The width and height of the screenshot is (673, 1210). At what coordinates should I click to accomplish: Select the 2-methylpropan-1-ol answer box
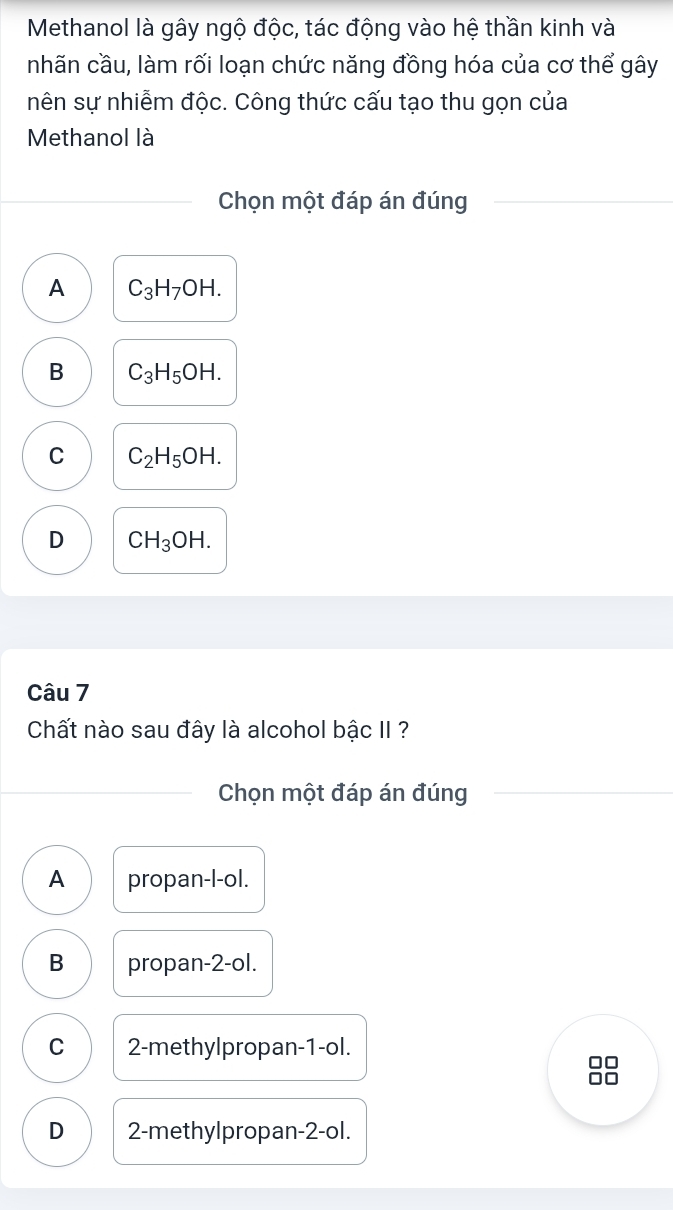(240, 1047)
